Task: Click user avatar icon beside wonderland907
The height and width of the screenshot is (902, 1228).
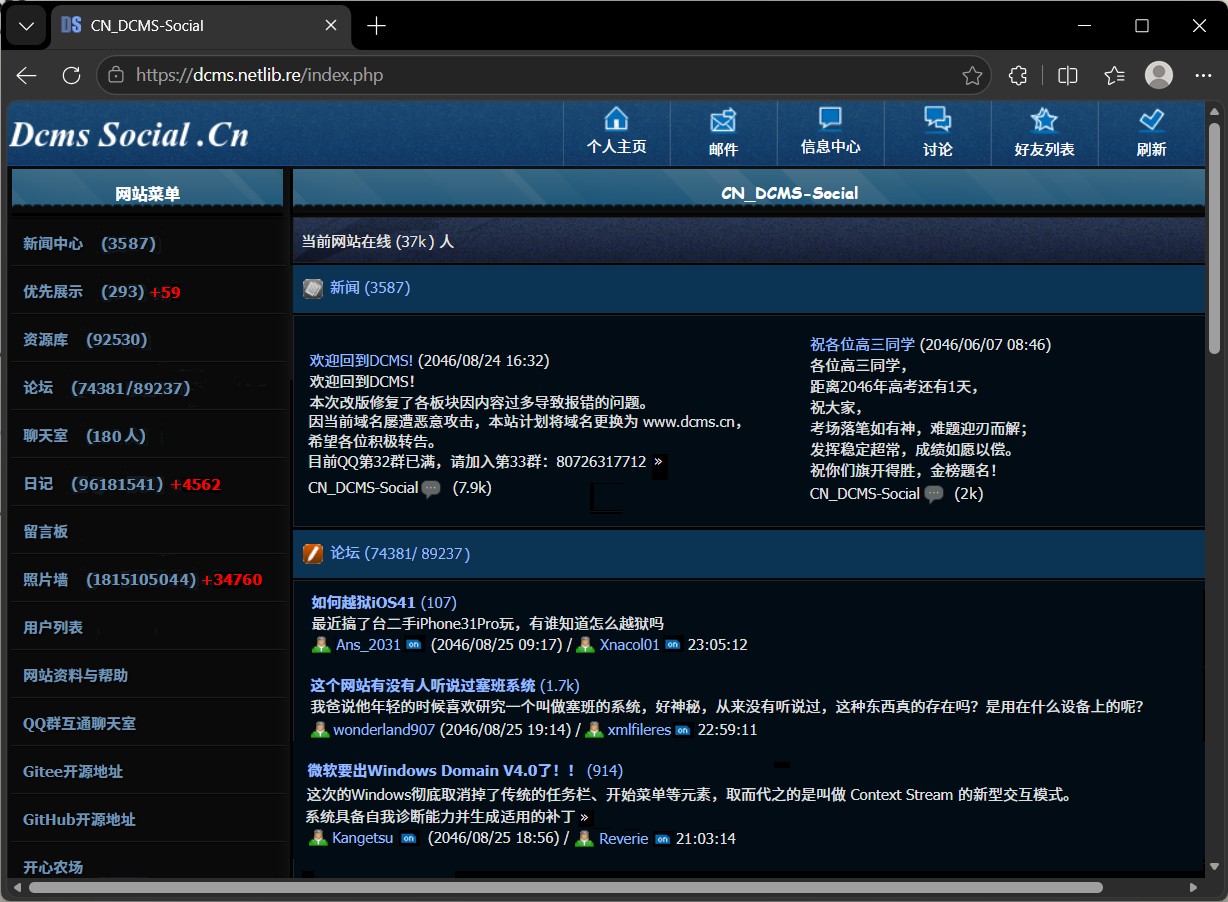Action: coord(320,730)
